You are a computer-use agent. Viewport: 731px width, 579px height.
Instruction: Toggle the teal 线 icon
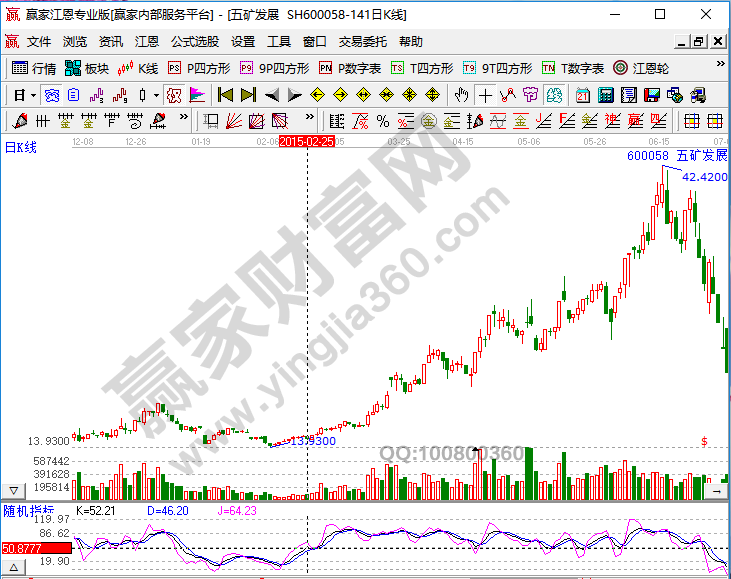coord(554,96)
